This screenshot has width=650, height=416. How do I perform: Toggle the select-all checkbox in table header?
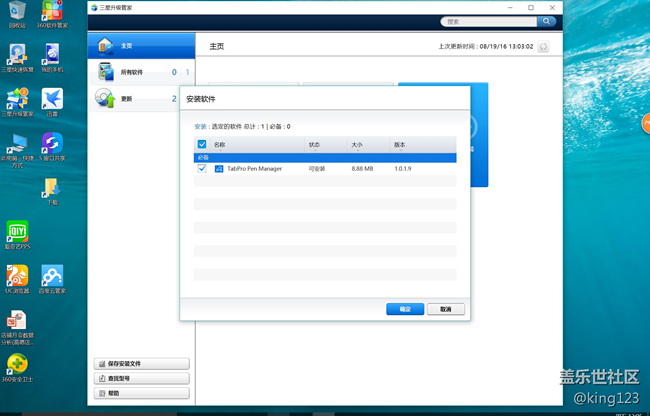[x=202, y=144]
